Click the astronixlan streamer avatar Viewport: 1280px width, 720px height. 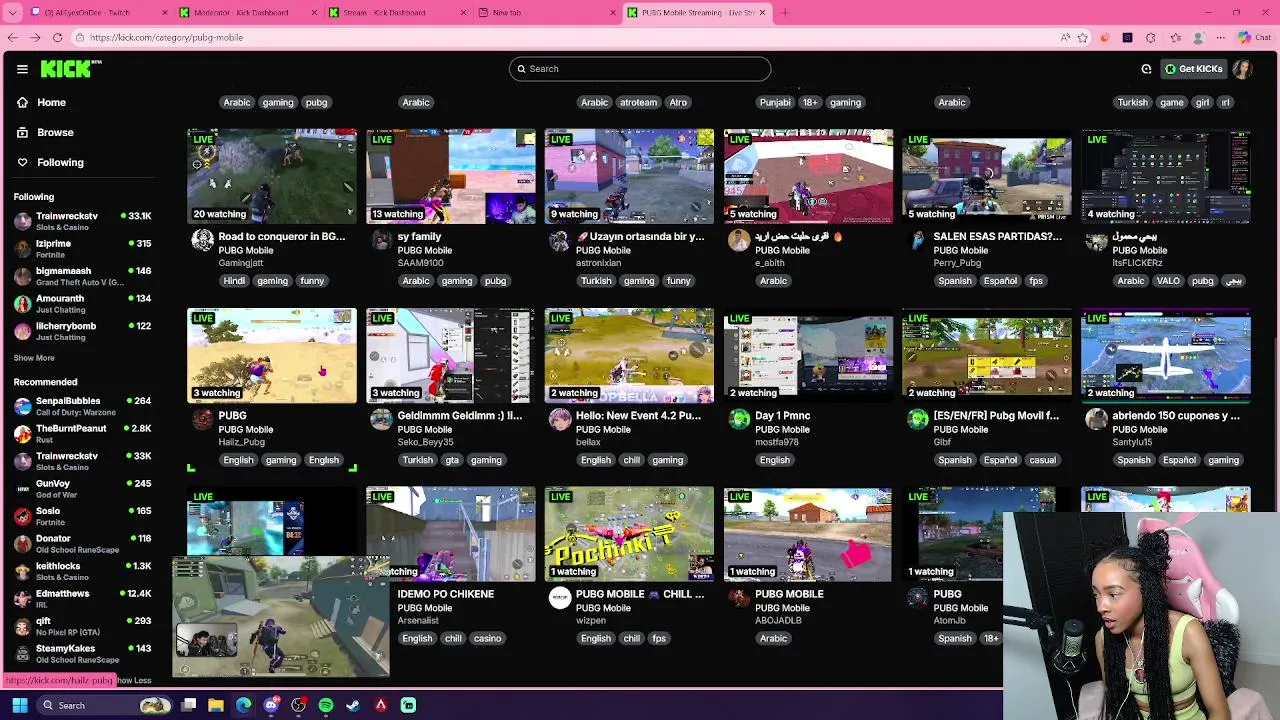[560, 240]
